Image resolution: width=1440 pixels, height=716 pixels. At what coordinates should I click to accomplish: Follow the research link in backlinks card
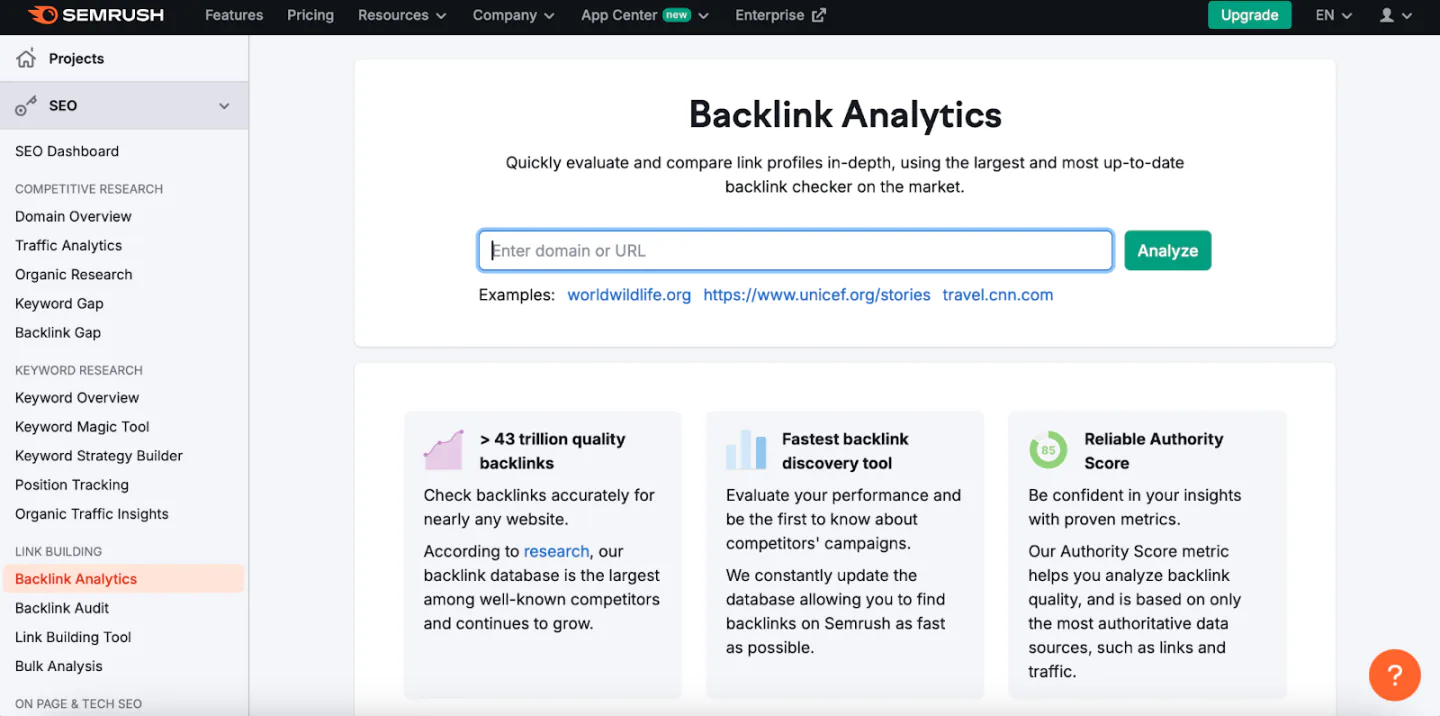click(556, 551)
